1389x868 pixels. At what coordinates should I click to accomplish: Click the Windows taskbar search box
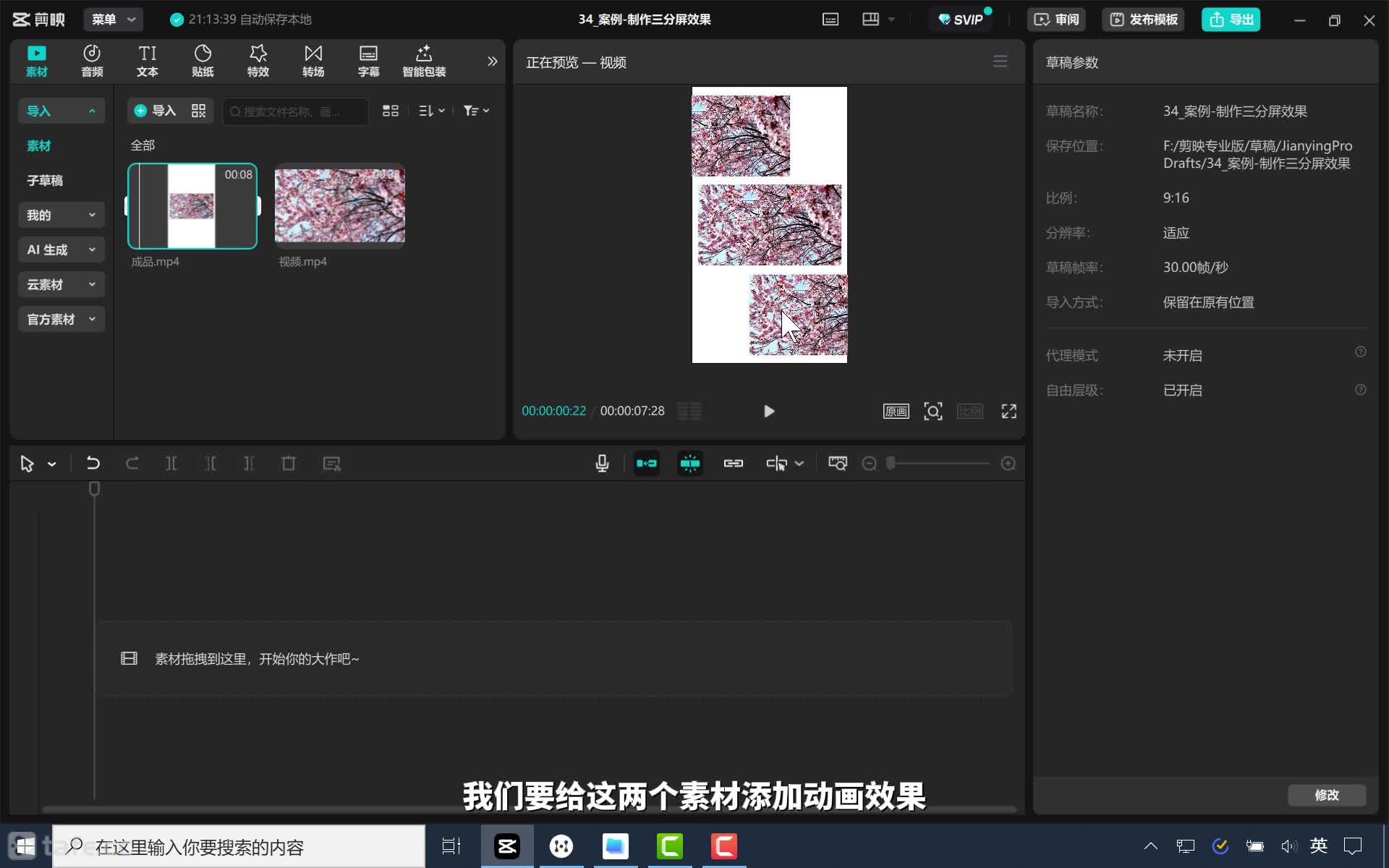[239, 846]
